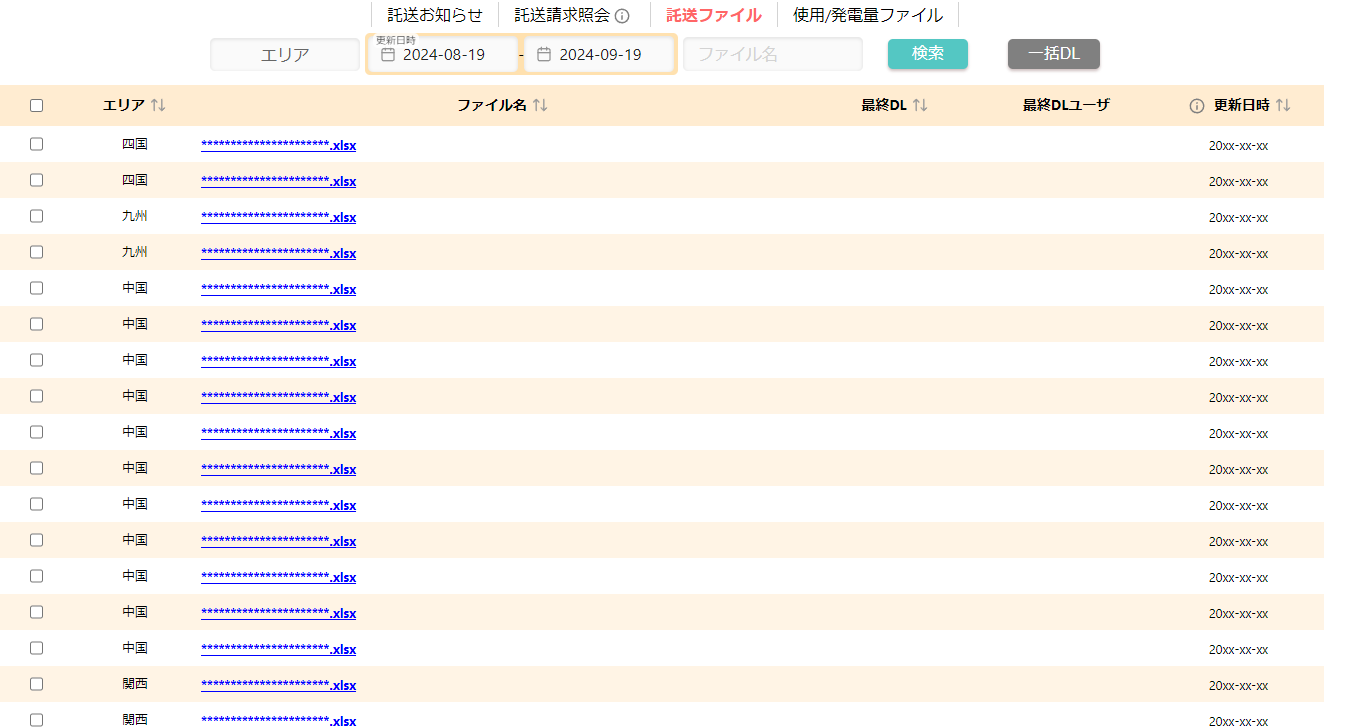Open xlsx file link in second 九州 row
The image size is (1353, 727).
pyautogui.click(x=278, y=253)
